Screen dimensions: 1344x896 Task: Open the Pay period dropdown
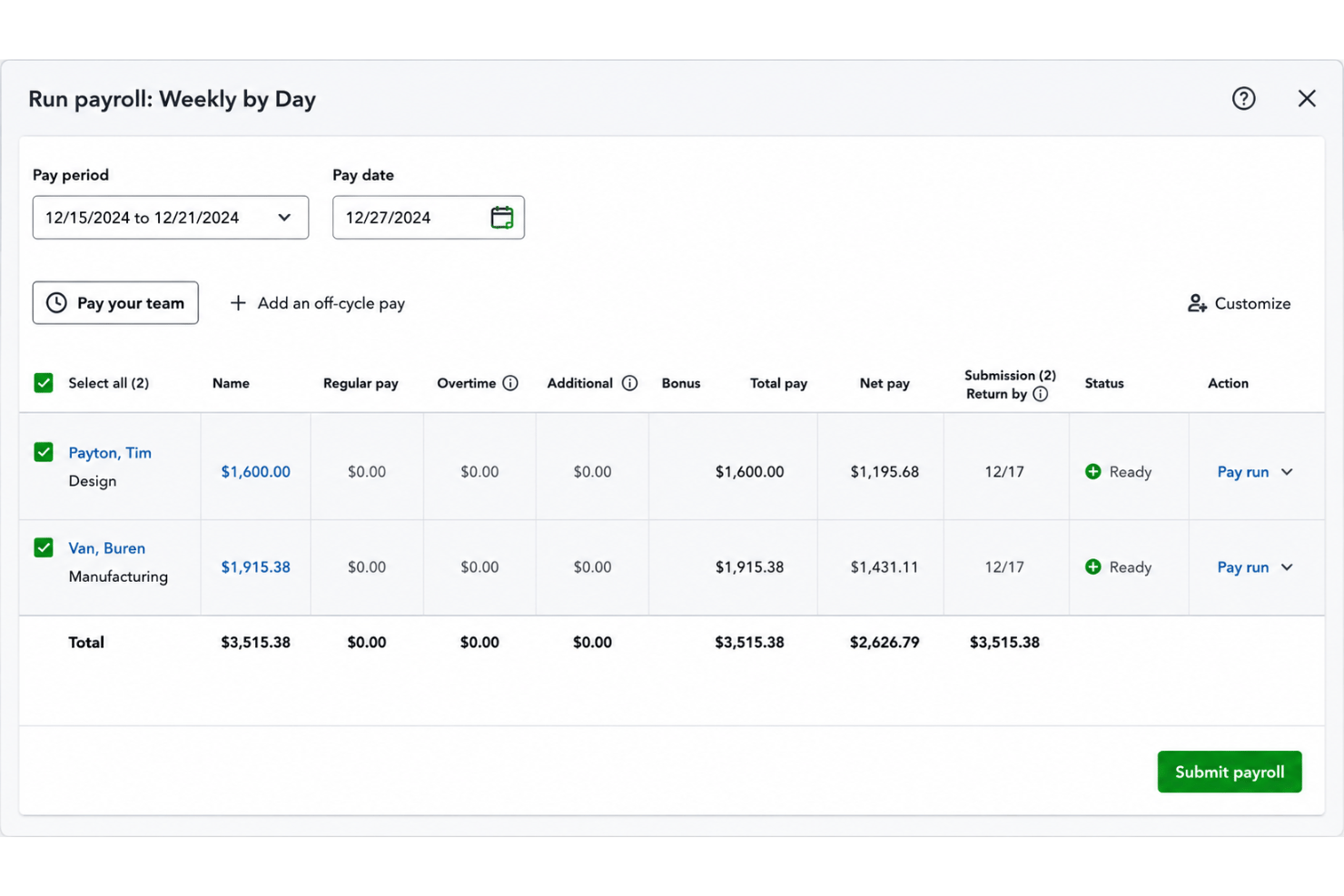171,218
